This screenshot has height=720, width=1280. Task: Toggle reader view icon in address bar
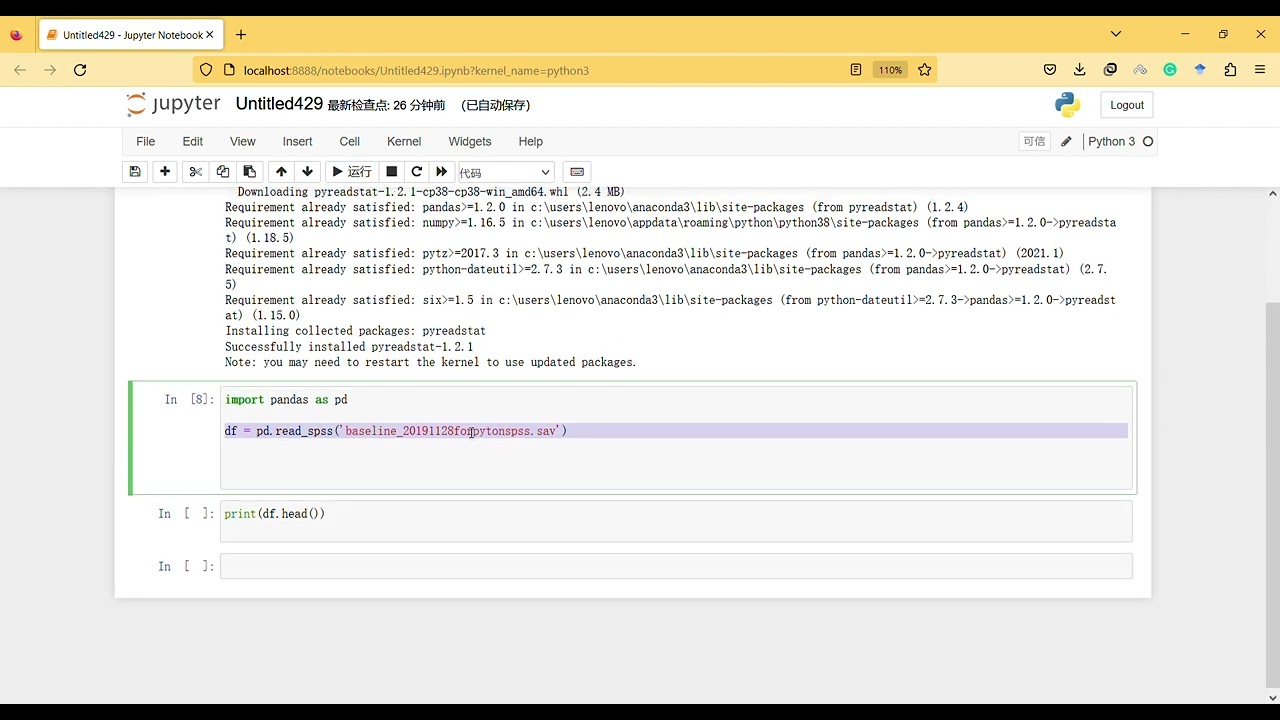point(856,70)
